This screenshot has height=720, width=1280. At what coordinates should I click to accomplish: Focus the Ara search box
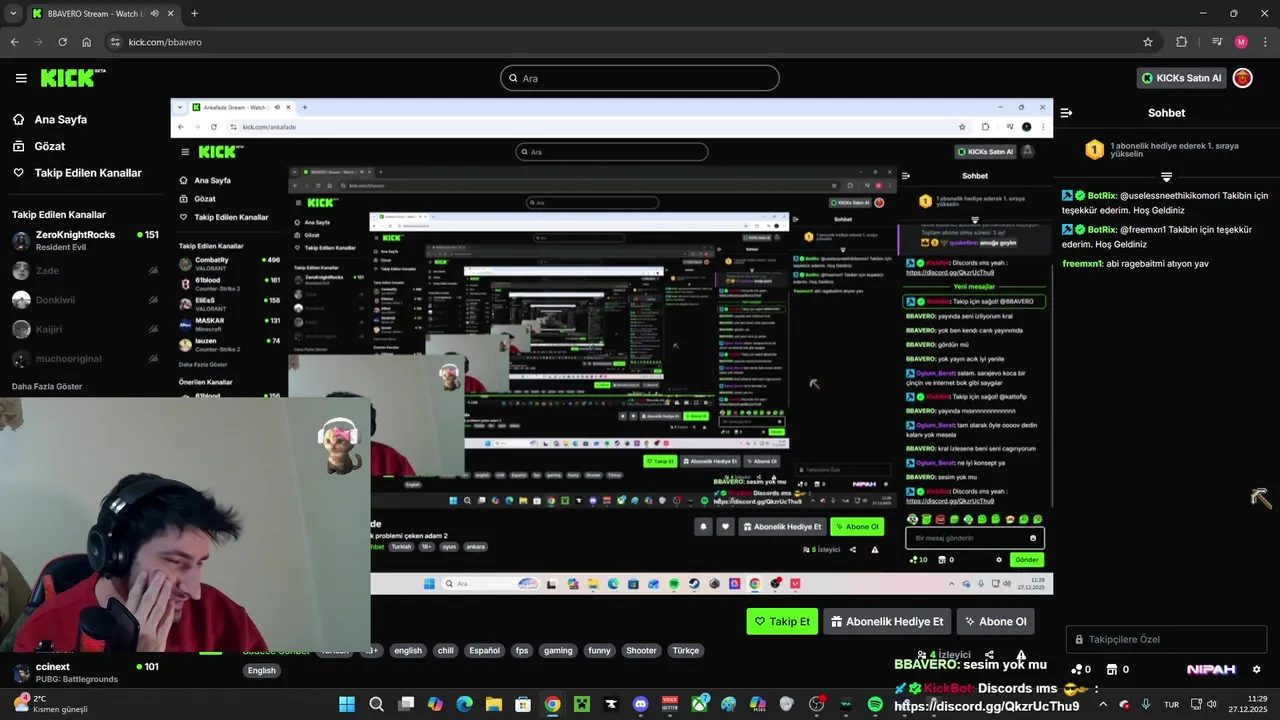pos(640,78)
